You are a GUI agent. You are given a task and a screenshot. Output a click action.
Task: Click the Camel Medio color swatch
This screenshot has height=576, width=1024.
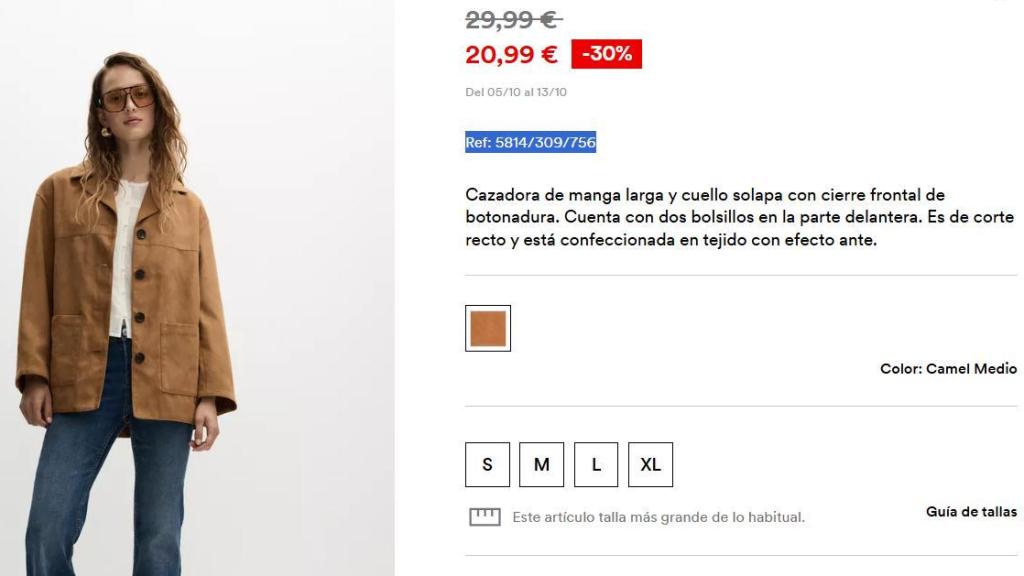click(488, 328)
